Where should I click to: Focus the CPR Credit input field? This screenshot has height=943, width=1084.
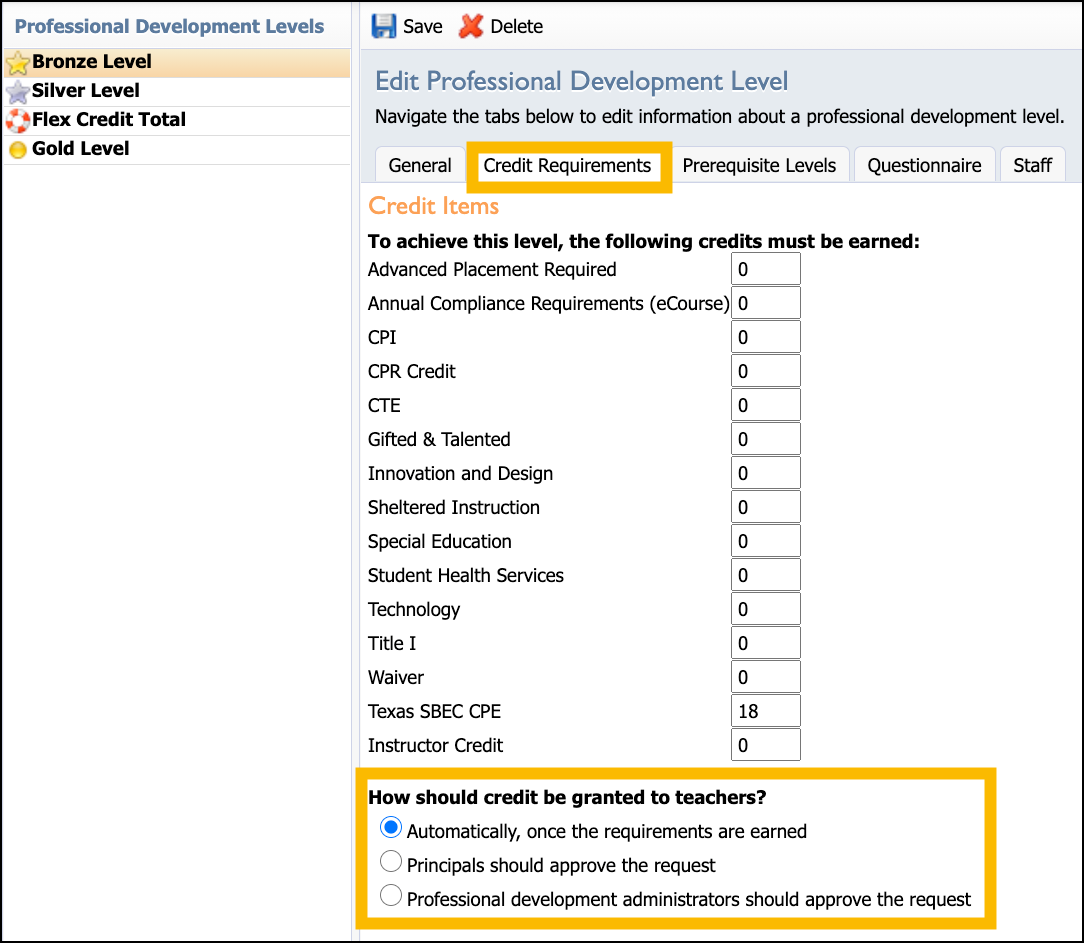(x=765, y=371)
